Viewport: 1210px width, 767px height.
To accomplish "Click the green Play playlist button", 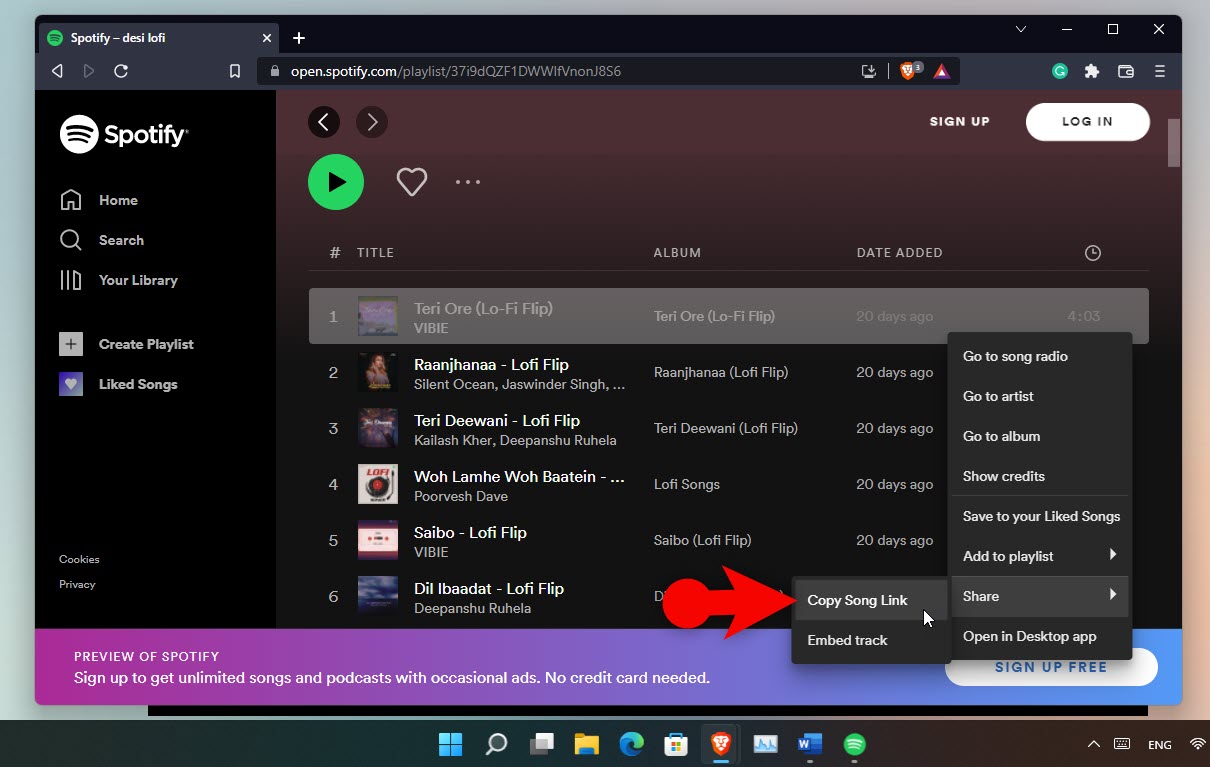I will [x=336, y=182].
